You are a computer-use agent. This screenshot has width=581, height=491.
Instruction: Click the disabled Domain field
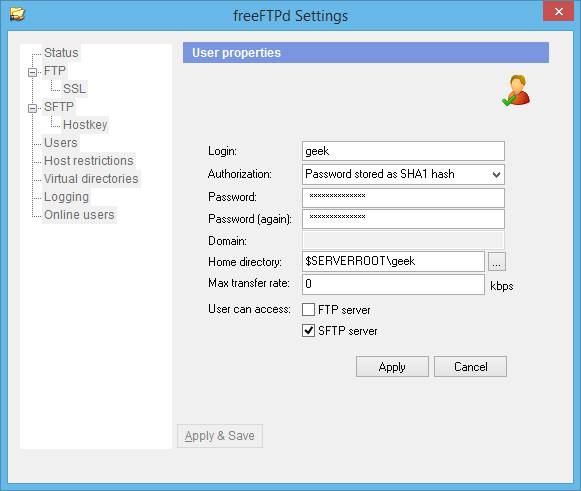403,240
